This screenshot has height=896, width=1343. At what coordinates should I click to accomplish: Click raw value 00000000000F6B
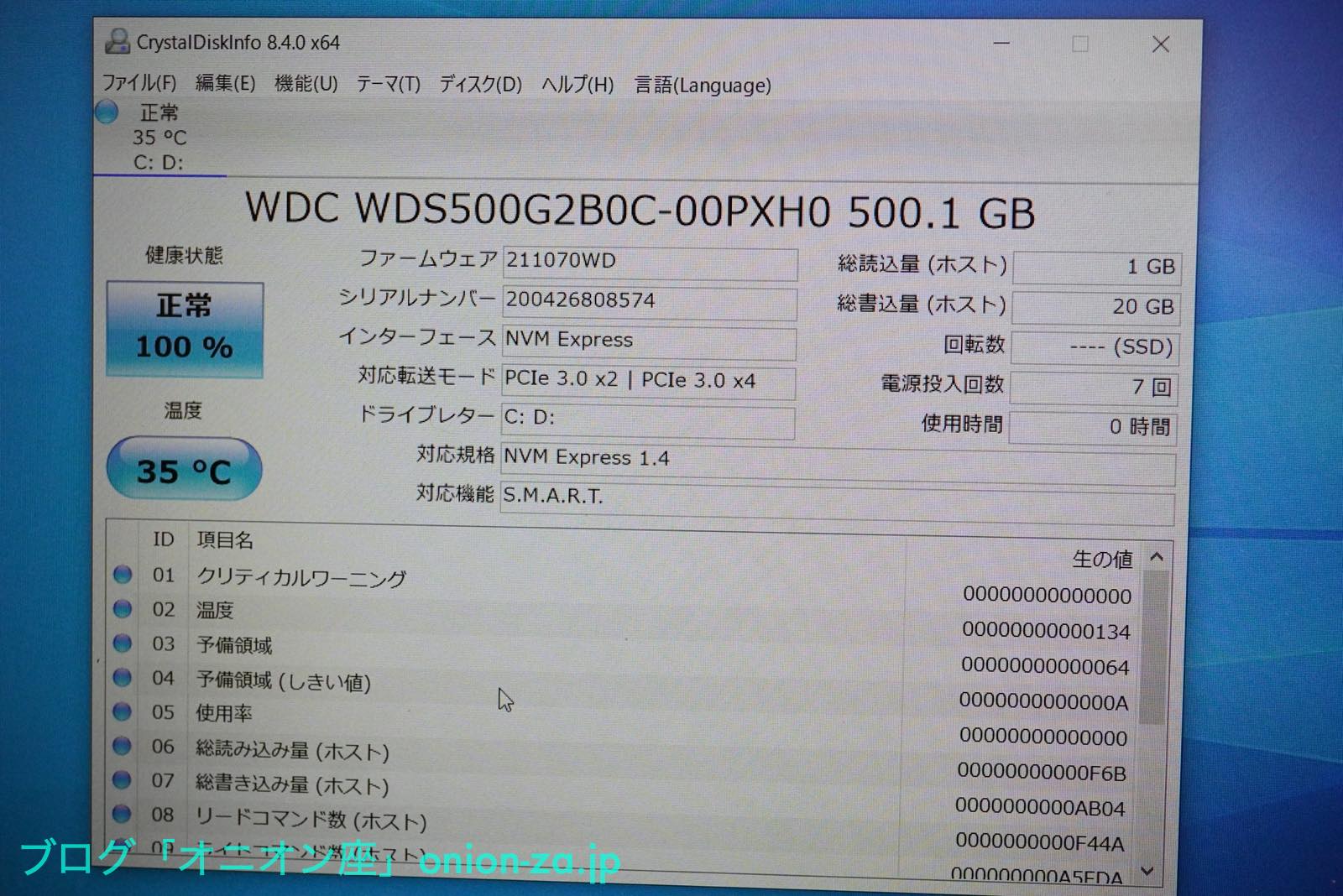coord(1042,772)
